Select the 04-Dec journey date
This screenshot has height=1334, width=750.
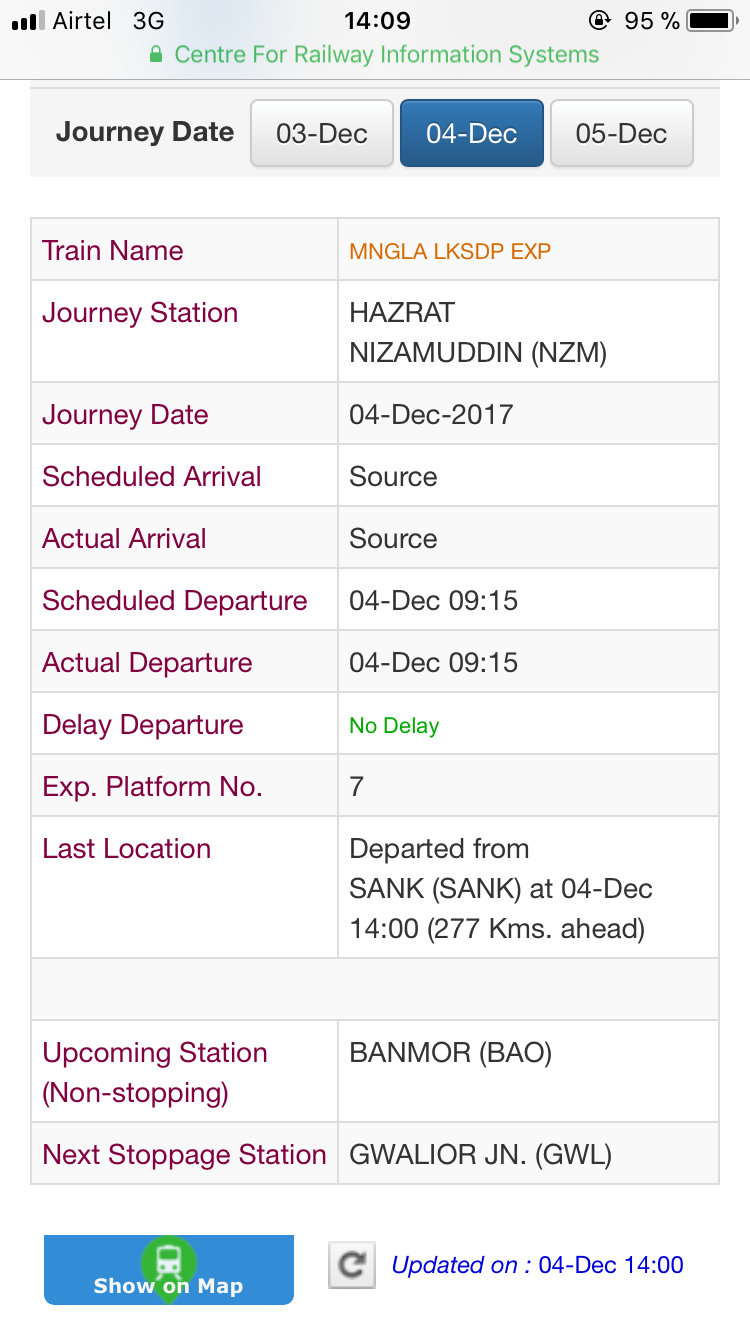pos(471,133)
